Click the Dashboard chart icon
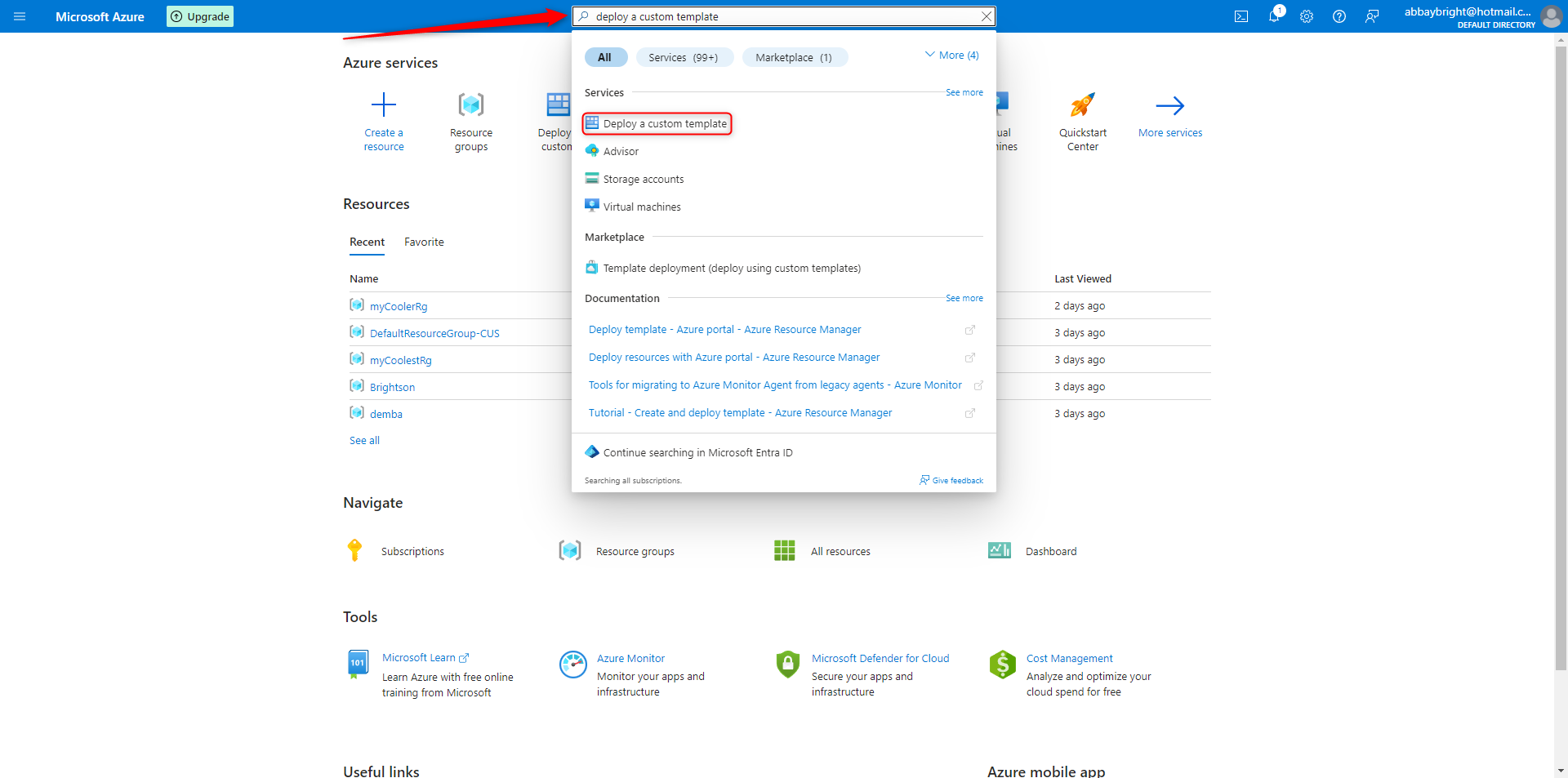Image resolution: width=1568 pixels, height=778 pixels. (1000, 551)
